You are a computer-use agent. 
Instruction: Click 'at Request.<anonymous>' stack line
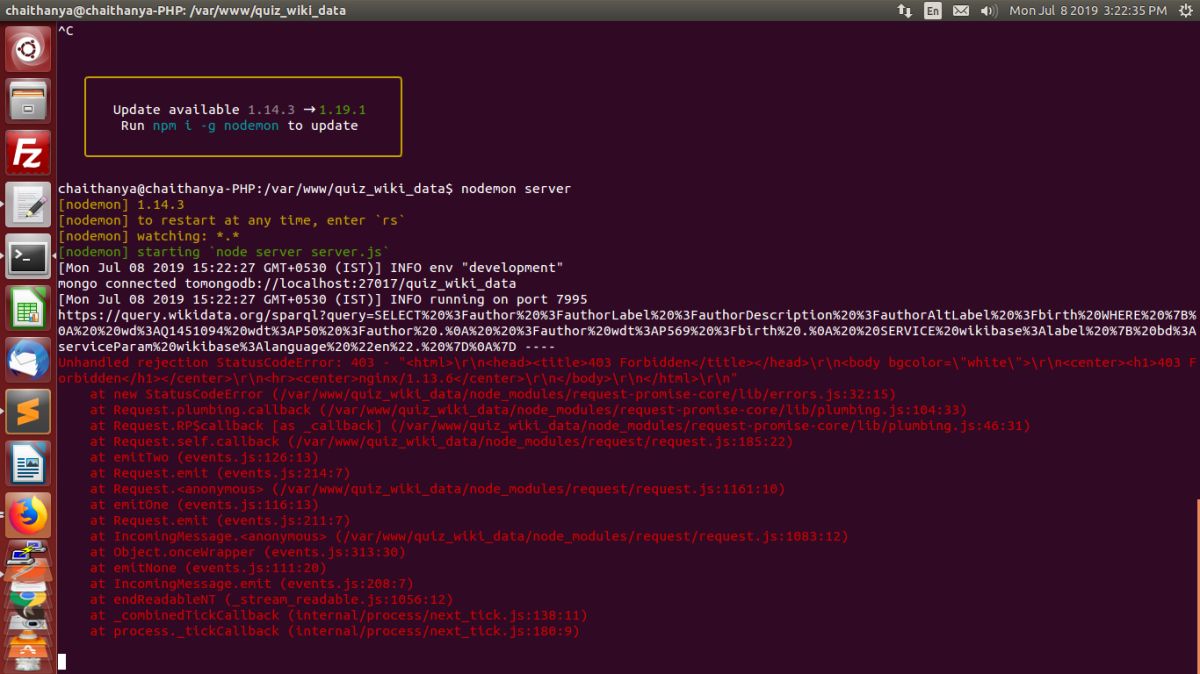click(437, 489)
